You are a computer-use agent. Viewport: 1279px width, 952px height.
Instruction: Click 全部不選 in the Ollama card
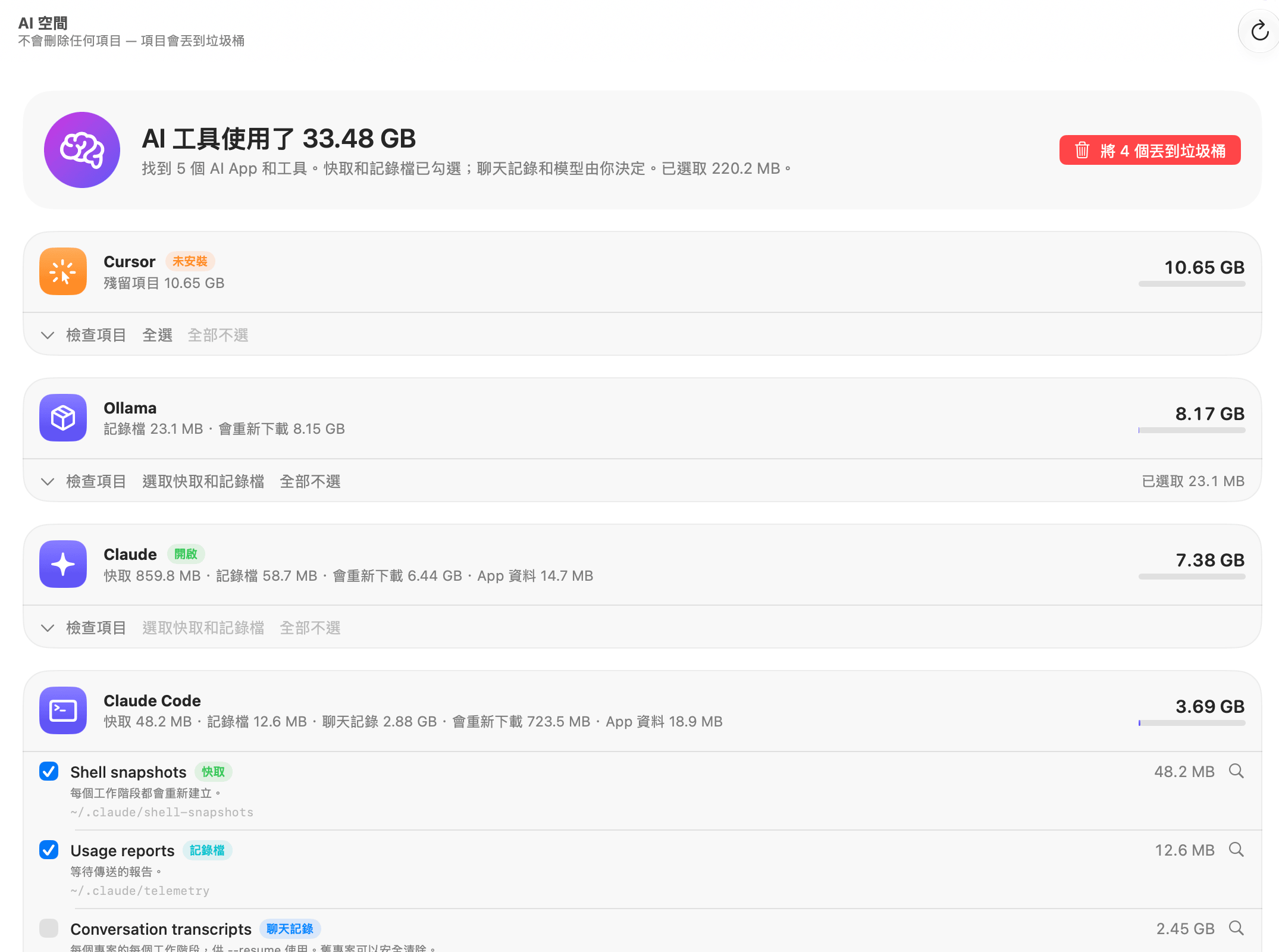pos(311,481)
